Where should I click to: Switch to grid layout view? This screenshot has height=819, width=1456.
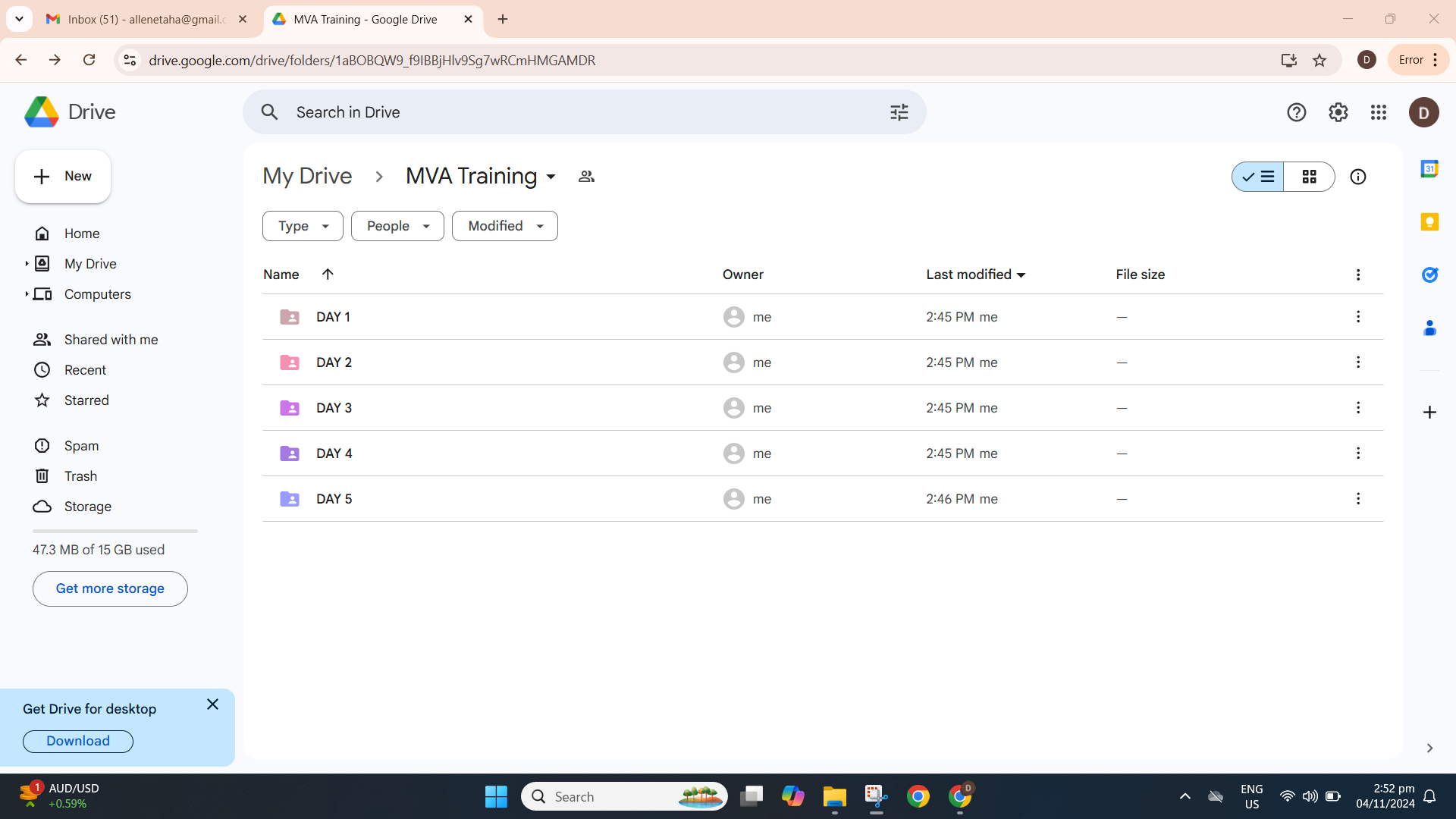point(1309,177)
